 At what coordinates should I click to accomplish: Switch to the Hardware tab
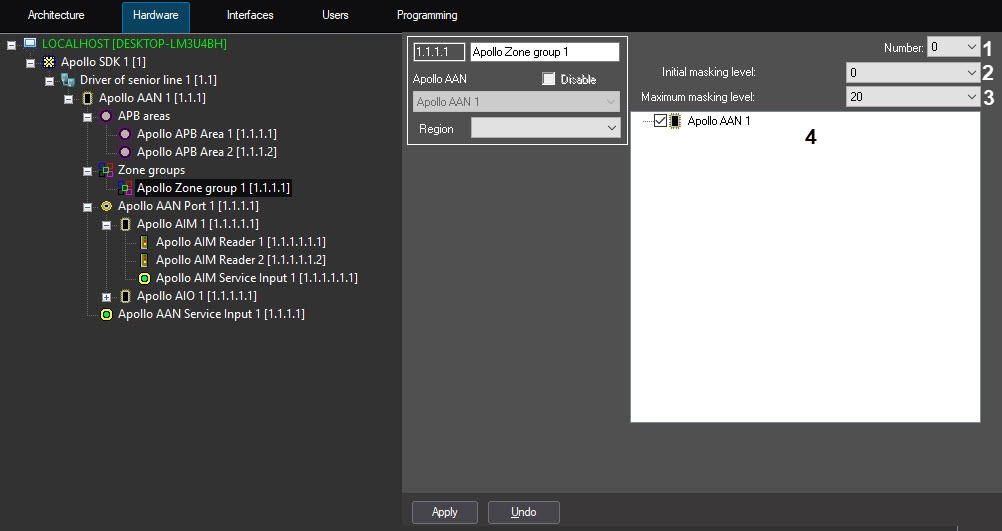(156, 16)
